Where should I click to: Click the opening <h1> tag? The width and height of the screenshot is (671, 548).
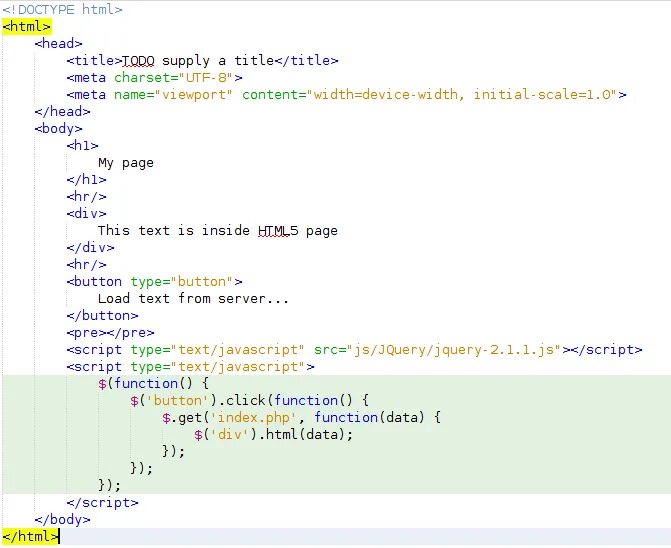tap(83, 146)
